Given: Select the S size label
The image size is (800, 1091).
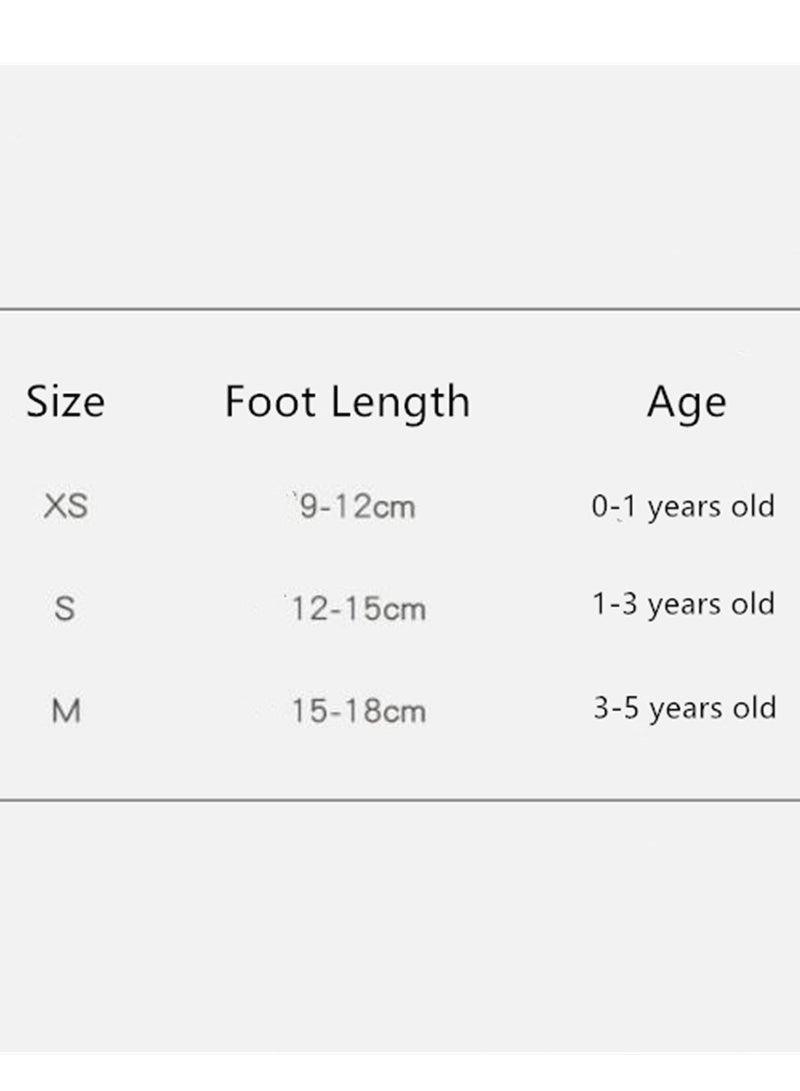Looking at the screenshot, I should (x=64, y=608).
